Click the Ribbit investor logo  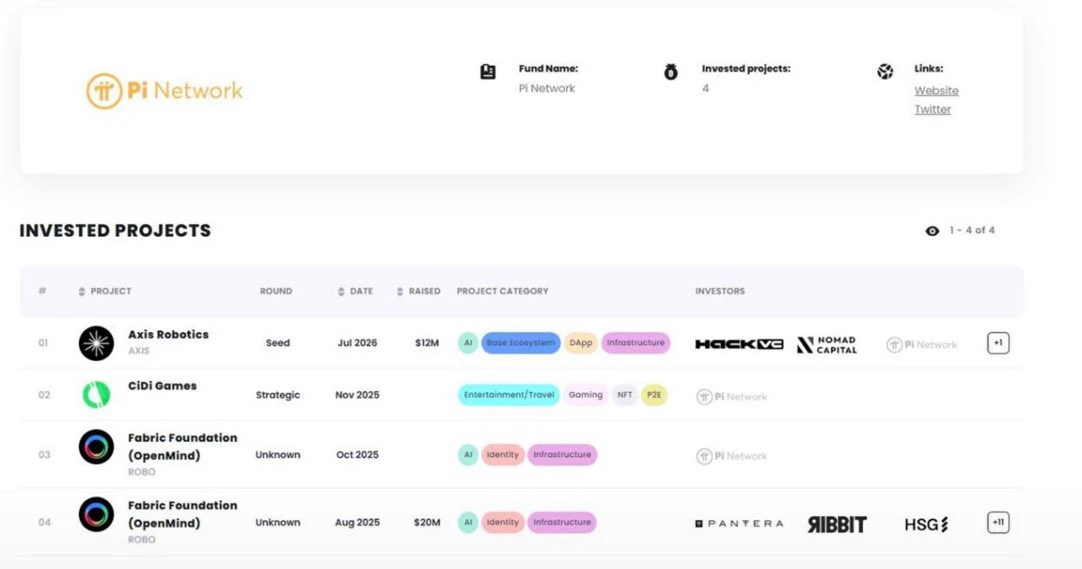click(837, 525)
